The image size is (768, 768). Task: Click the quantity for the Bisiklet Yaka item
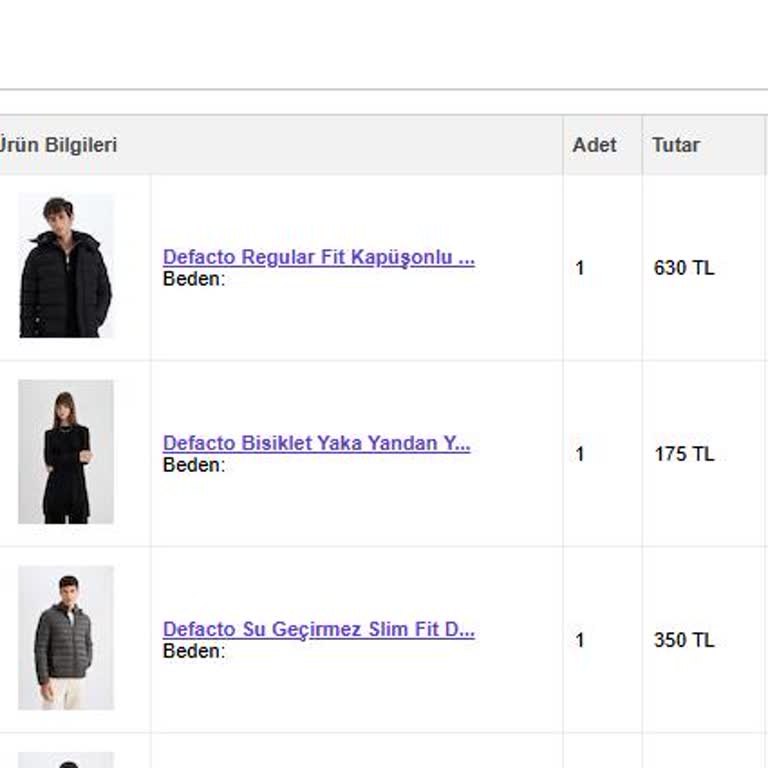(580, 454)
